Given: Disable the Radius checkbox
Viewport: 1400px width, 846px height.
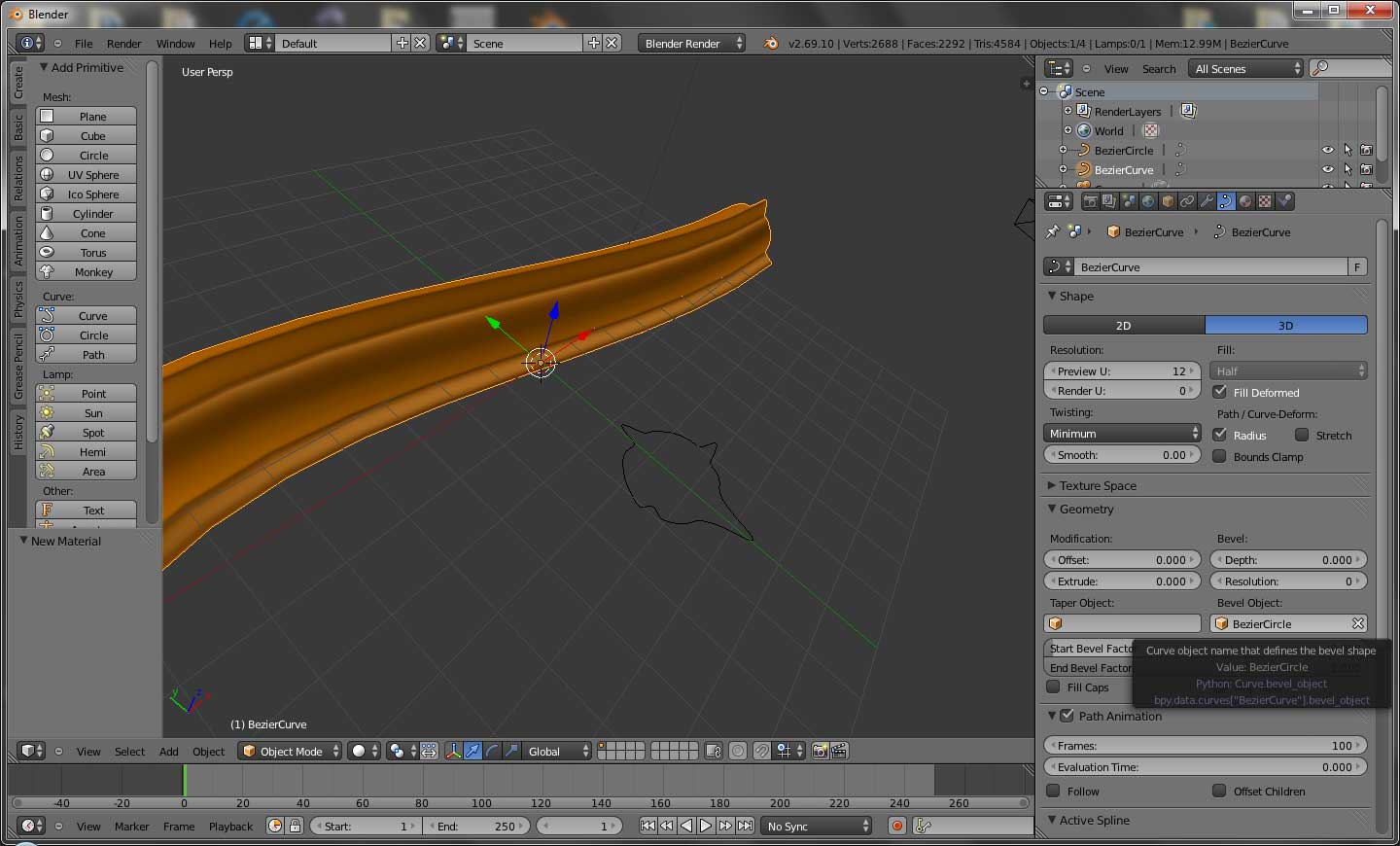Looking at the screenshot, I should 1219,435.
